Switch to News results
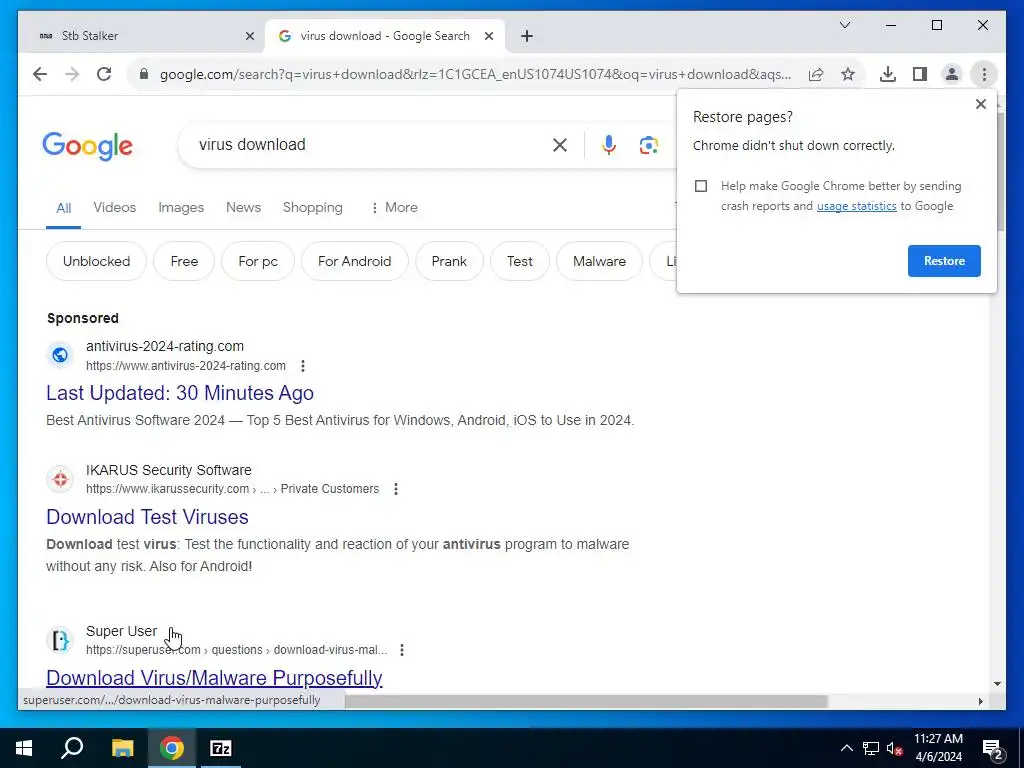Image resolution: width=1024 pixels, height=768 pixels. tap(243, 207)
